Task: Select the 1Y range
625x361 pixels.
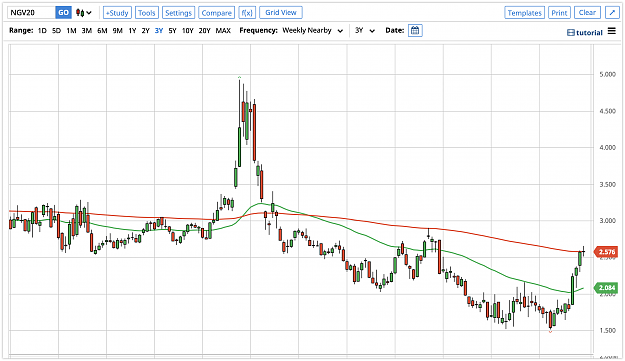Action: [132, 31]
